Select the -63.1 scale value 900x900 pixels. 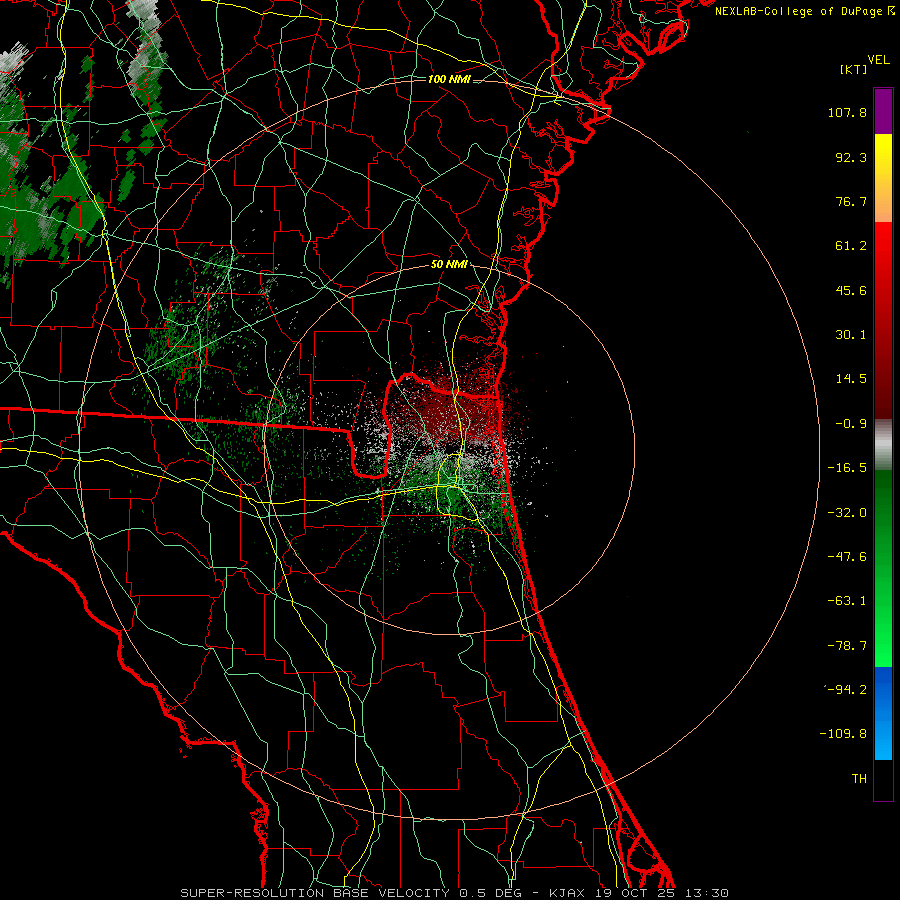tap(847, 601)
